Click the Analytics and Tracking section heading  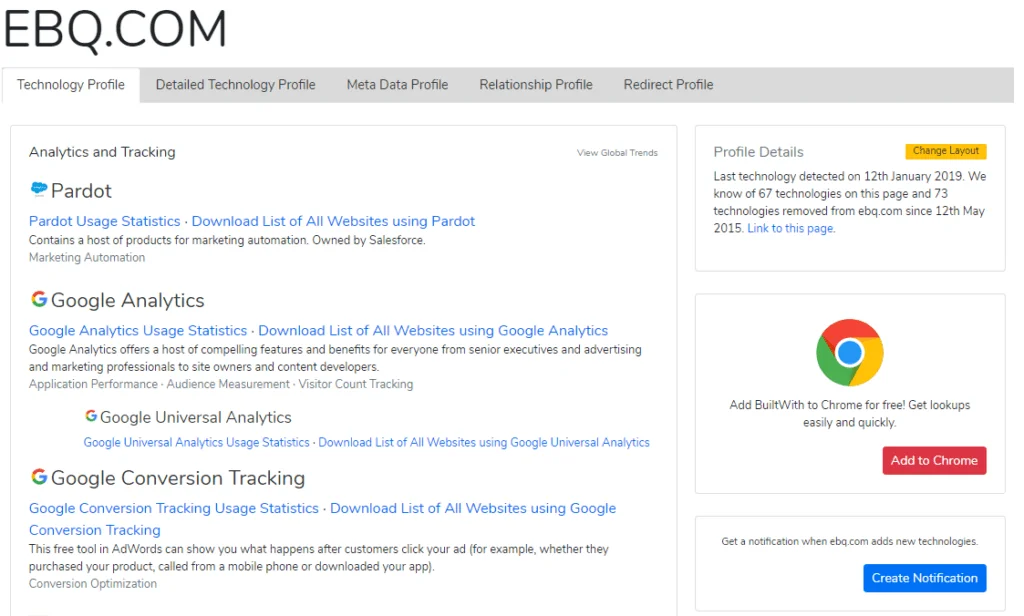pos(102,152)
